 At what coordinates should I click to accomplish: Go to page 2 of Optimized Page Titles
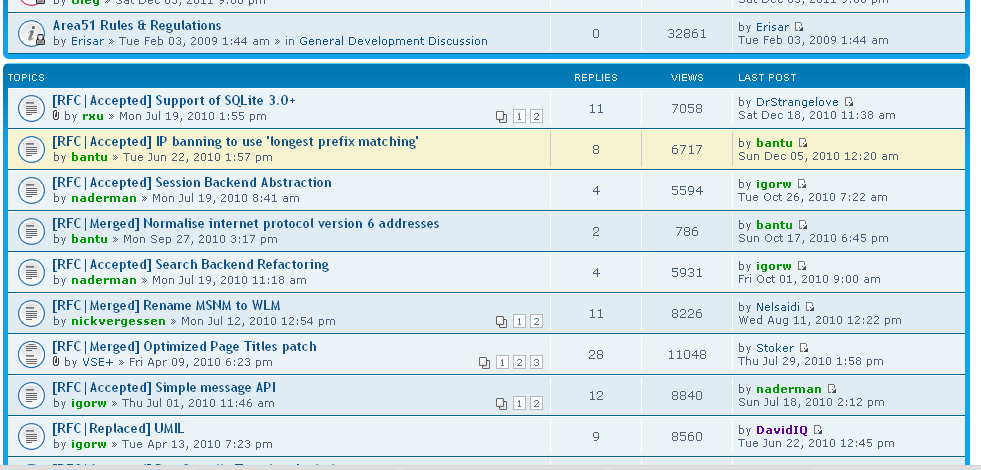coord(519,362)
